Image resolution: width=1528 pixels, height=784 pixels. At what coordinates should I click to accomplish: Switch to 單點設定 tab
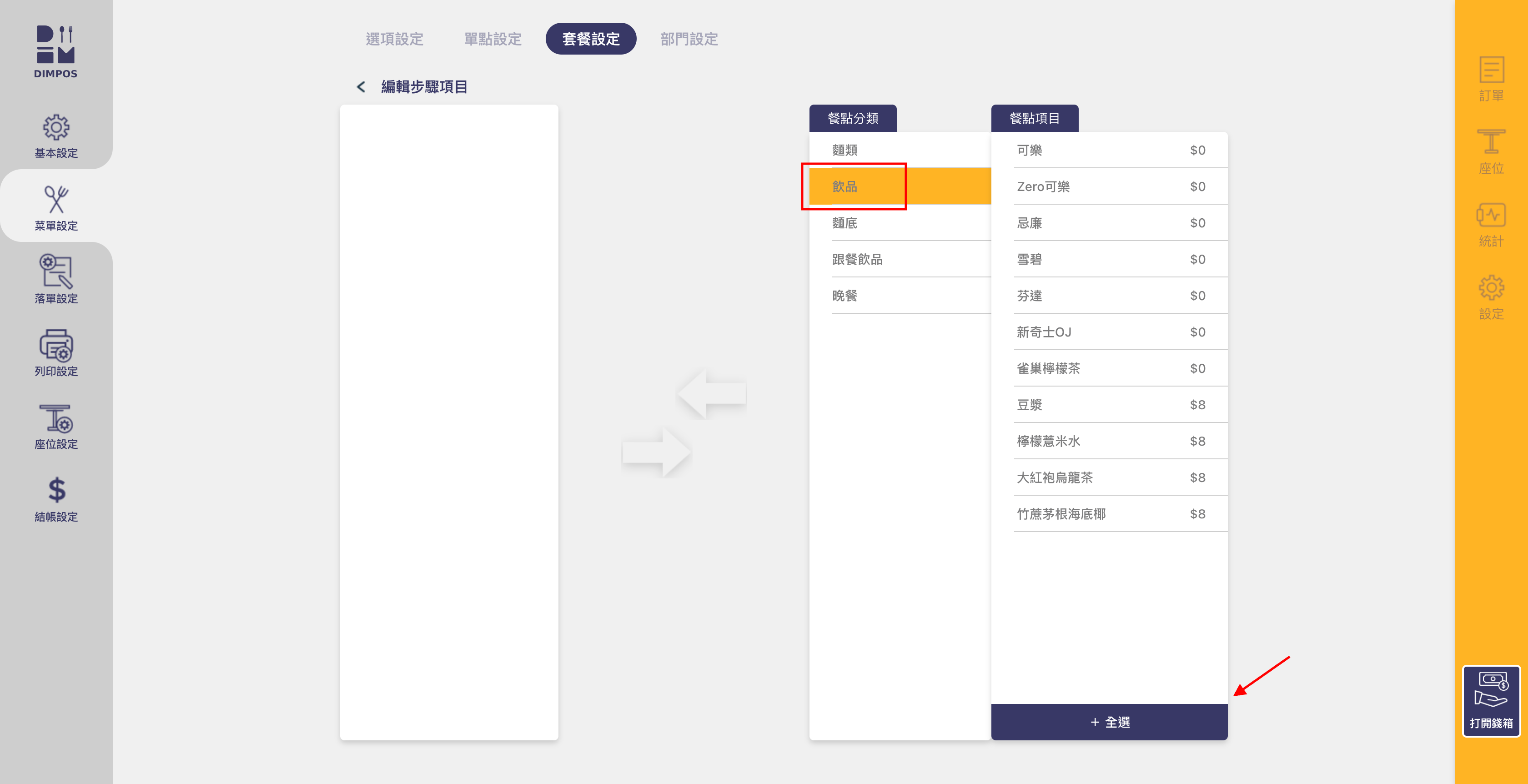[x=493, y=39]
